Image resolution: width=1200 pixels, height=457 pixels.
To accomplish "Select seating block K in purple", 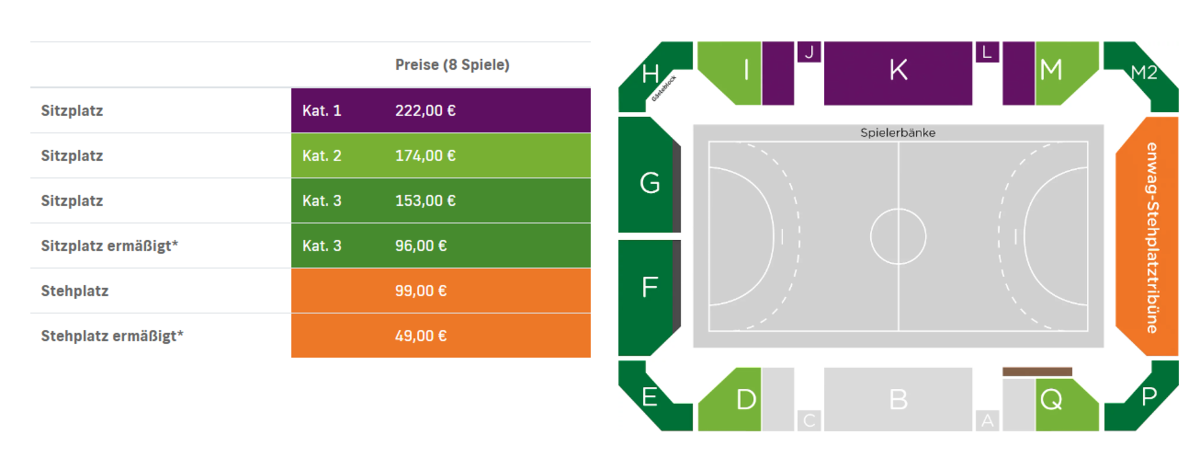I will coord(898,73).
